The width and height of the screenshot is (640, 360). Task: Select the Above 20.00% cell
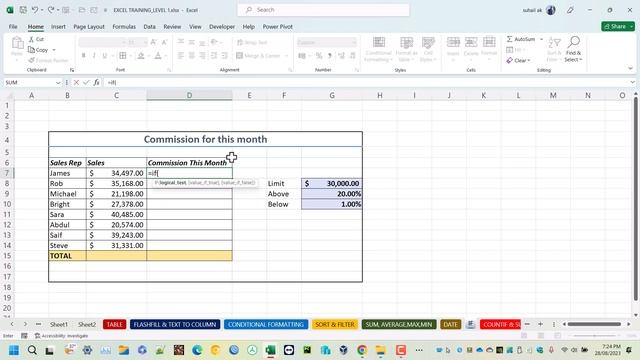332,194
